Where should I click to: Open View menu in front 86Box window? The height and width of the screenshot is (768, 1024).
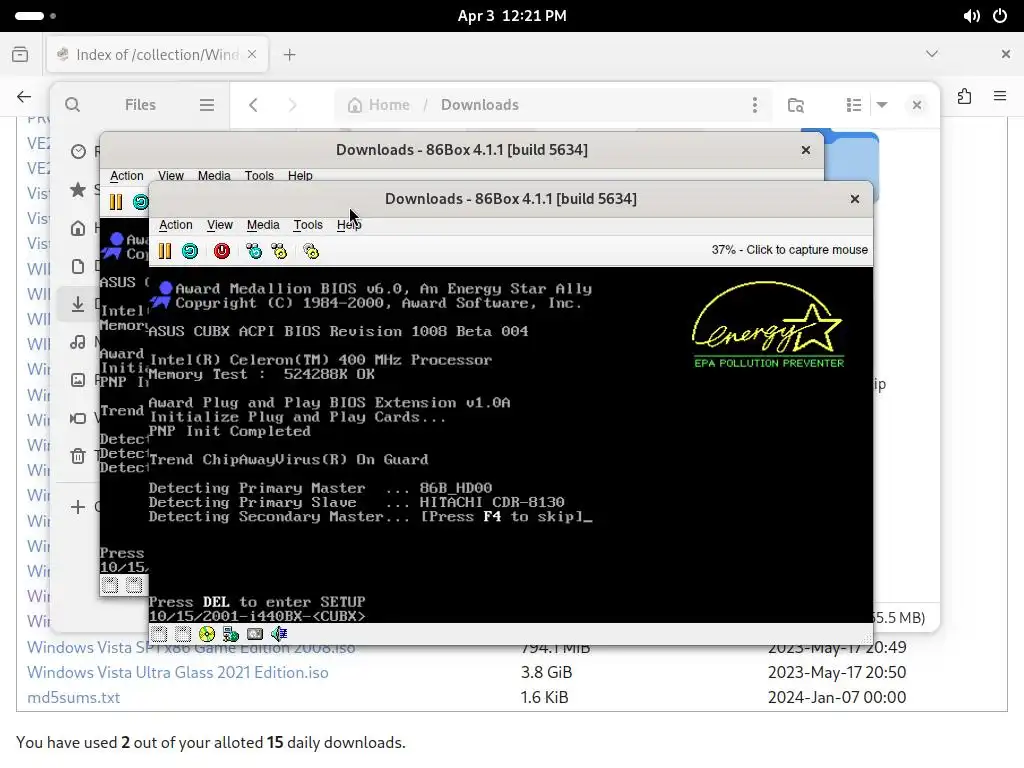[219, 225]
